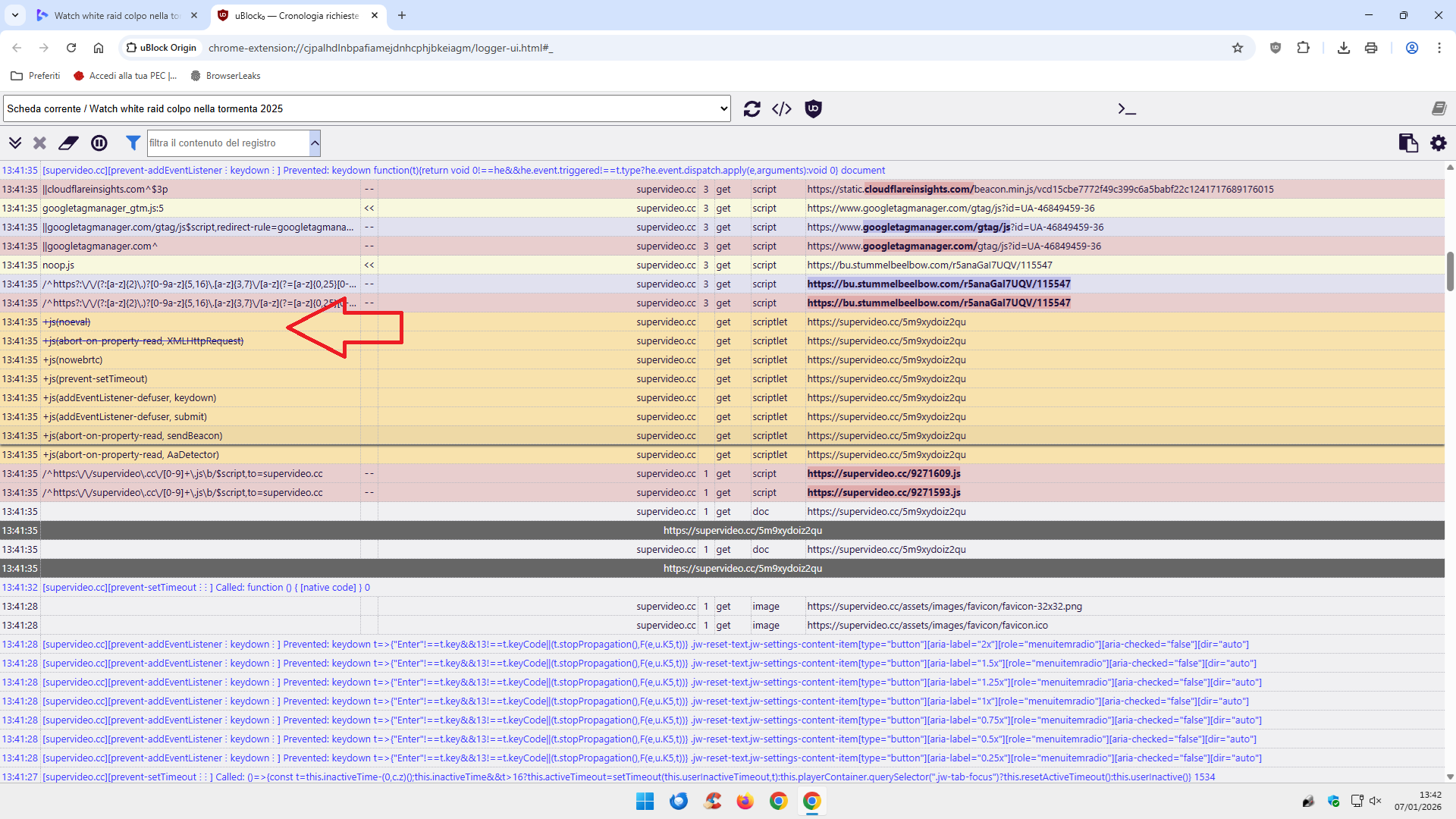This screenshot has width=1456, height=819.
Task: Reload the logged tab content icon
Action: [x=752, y=108]
